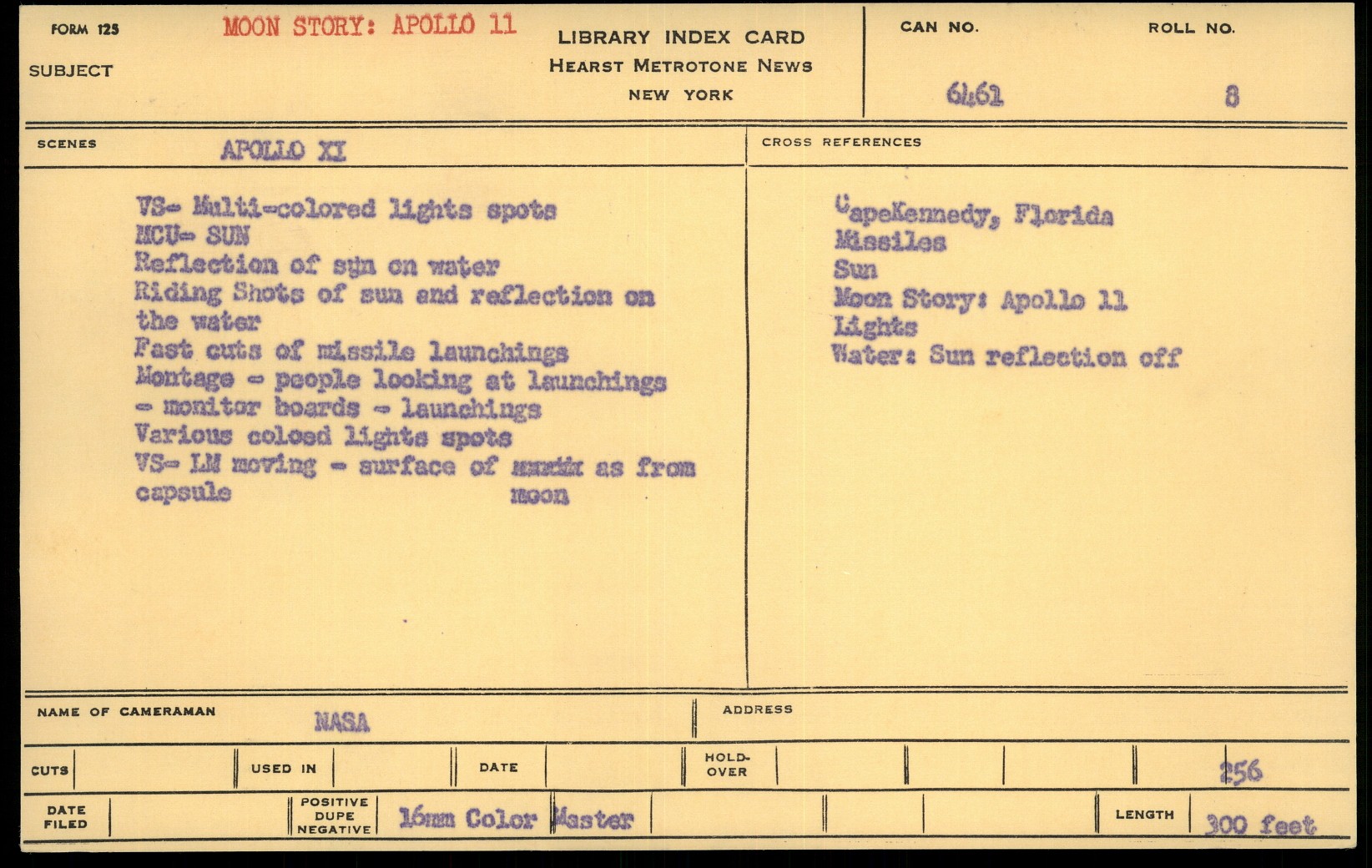Click the 'FORM 125' label

pos(85,30)
